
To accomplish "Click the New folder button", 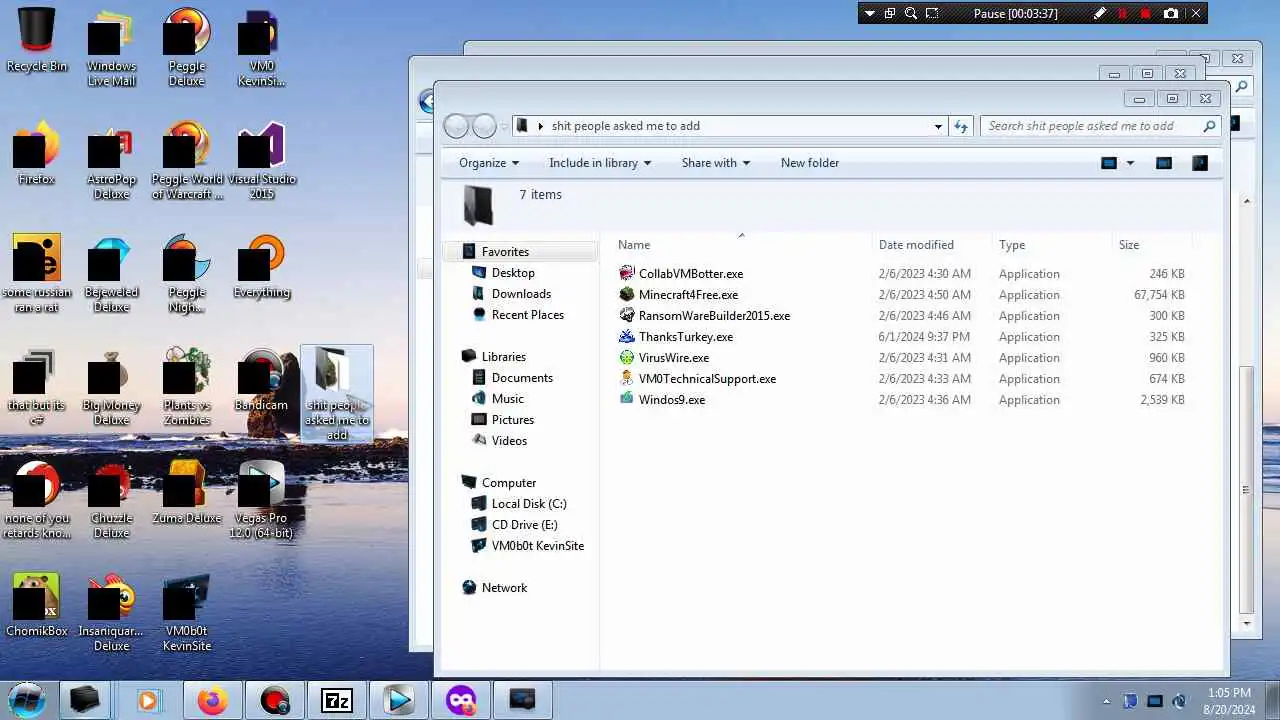I will (810, 163).
